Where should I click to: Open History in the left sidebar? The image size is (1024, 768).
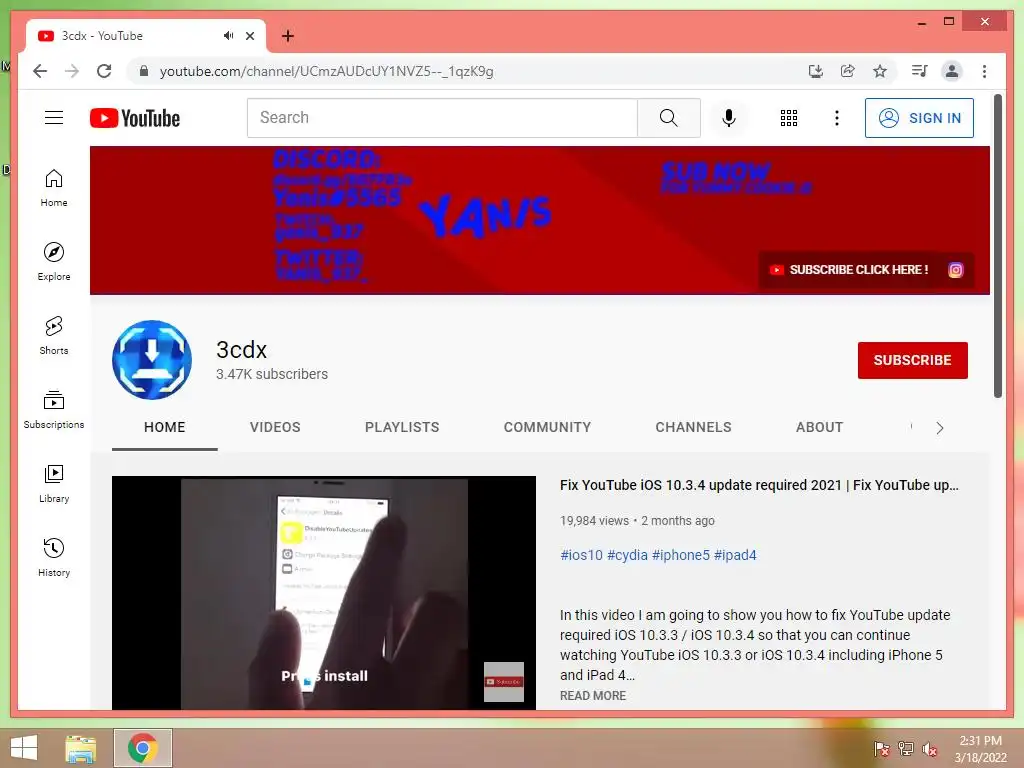(x=54, y=557)
